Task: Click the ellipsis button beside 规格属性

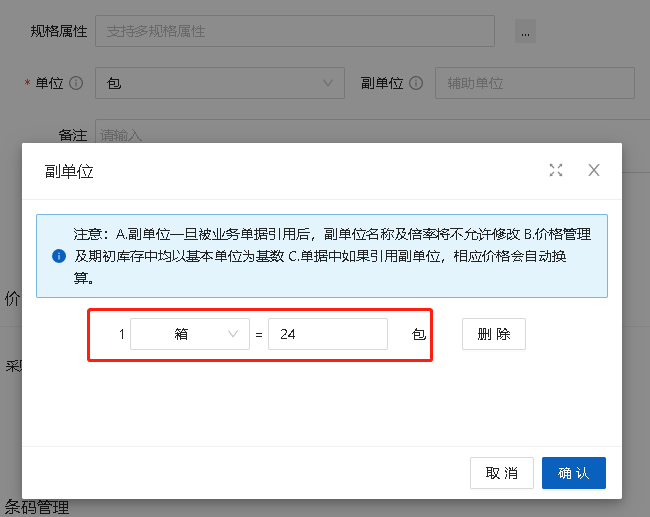Action: pyautogui.click(x=525, y=31)
